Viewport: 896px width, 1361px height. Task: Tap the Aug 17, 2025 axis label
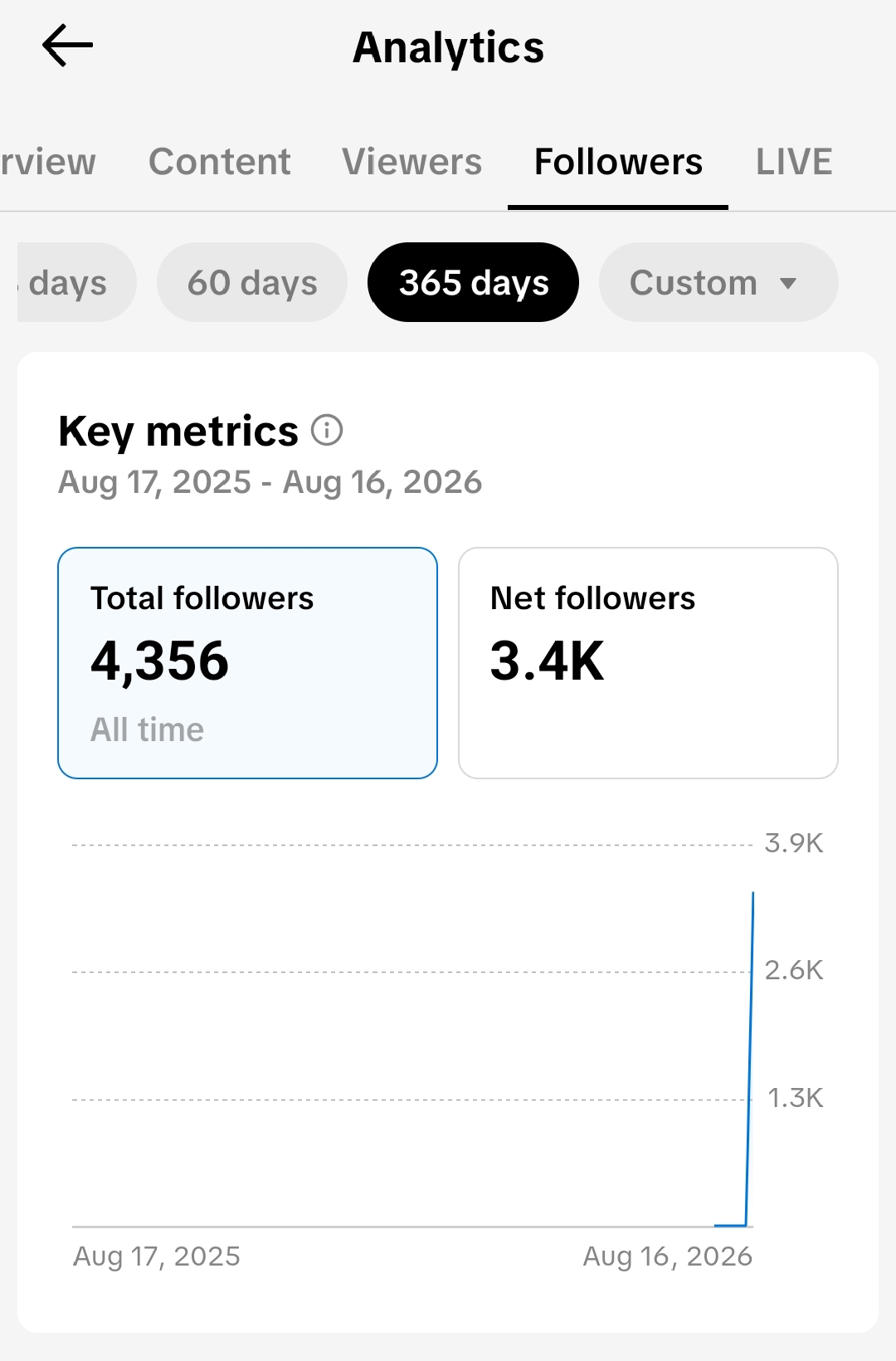pyautogui.click(x=157, y=1256)
